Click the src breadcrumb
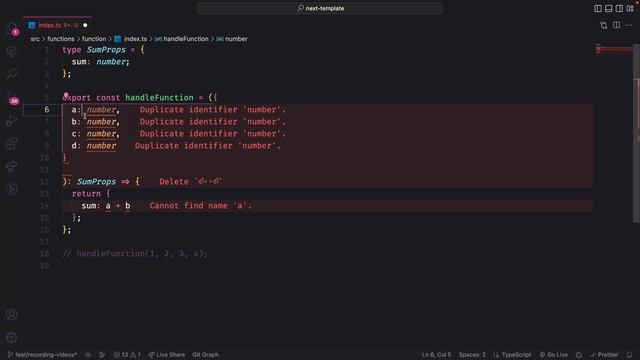 (x=35, y=39)
